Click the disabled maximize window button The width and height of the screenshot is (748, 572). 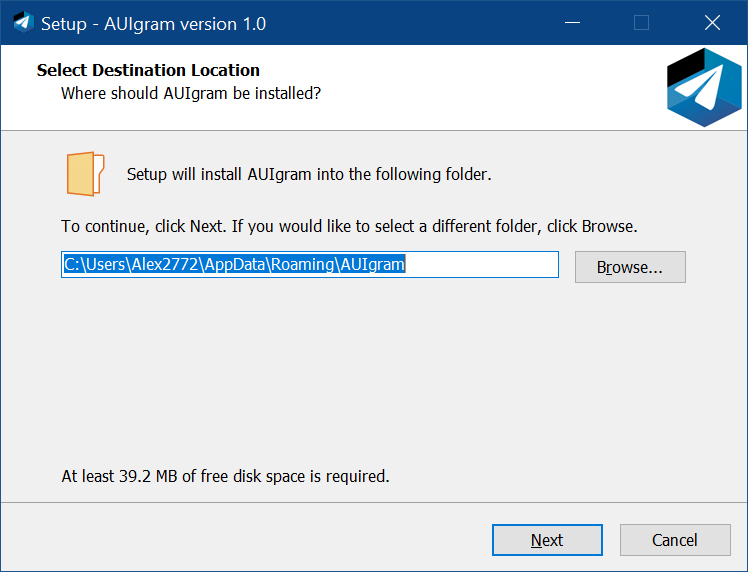642,23
